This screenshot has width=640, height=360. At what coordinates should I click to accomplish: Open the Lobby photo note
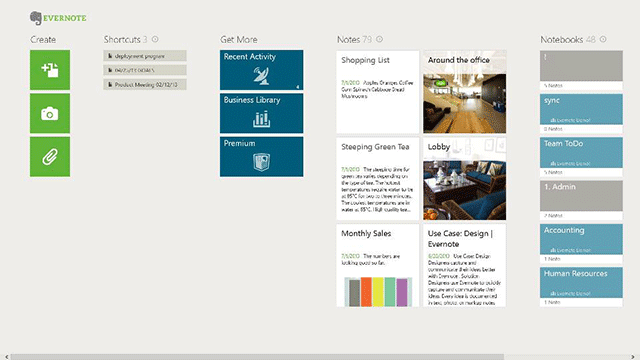coord(464,179)
